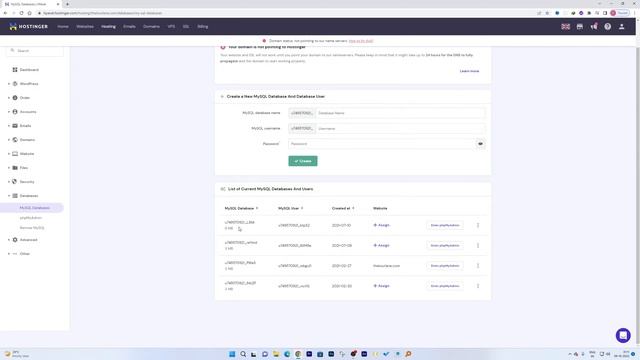Click the Domains globe icon in sidebar
The image size is (640, 360).
[x=15, y=140]
